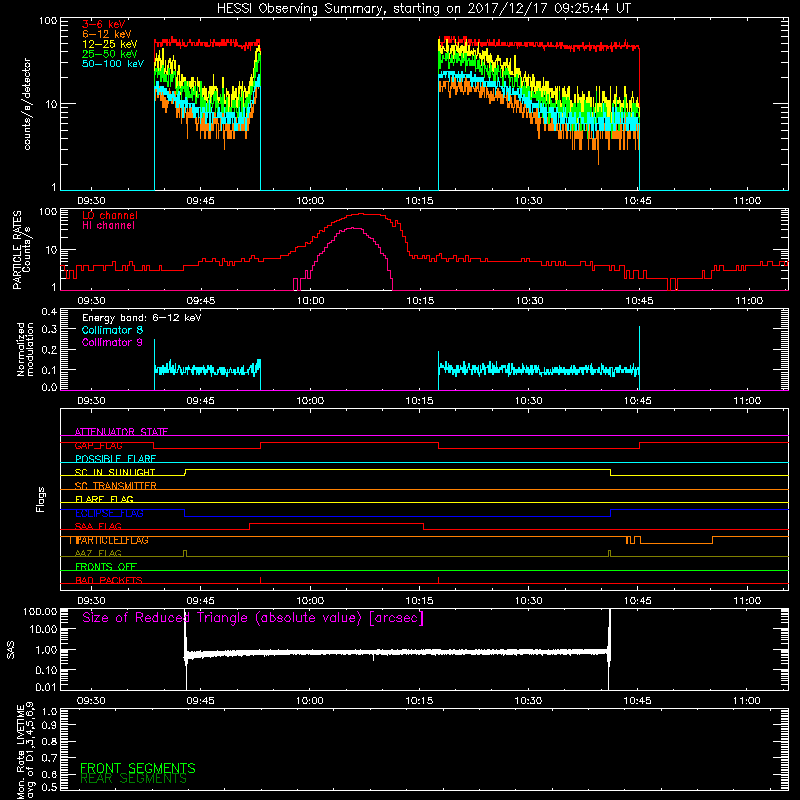Select the Collimator 8 legend label

(x=112, y=330)
